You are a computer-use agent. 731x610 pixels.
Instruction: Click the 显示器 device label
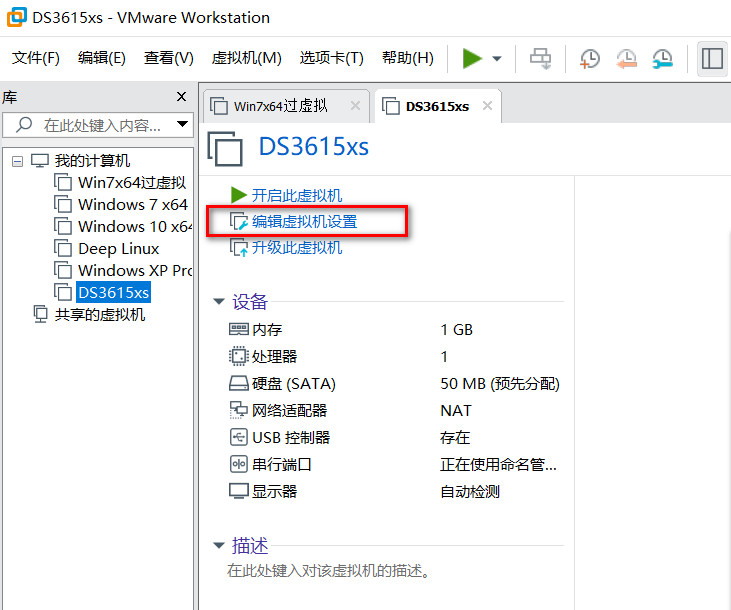pyautogui.click(x=275, y=491)
